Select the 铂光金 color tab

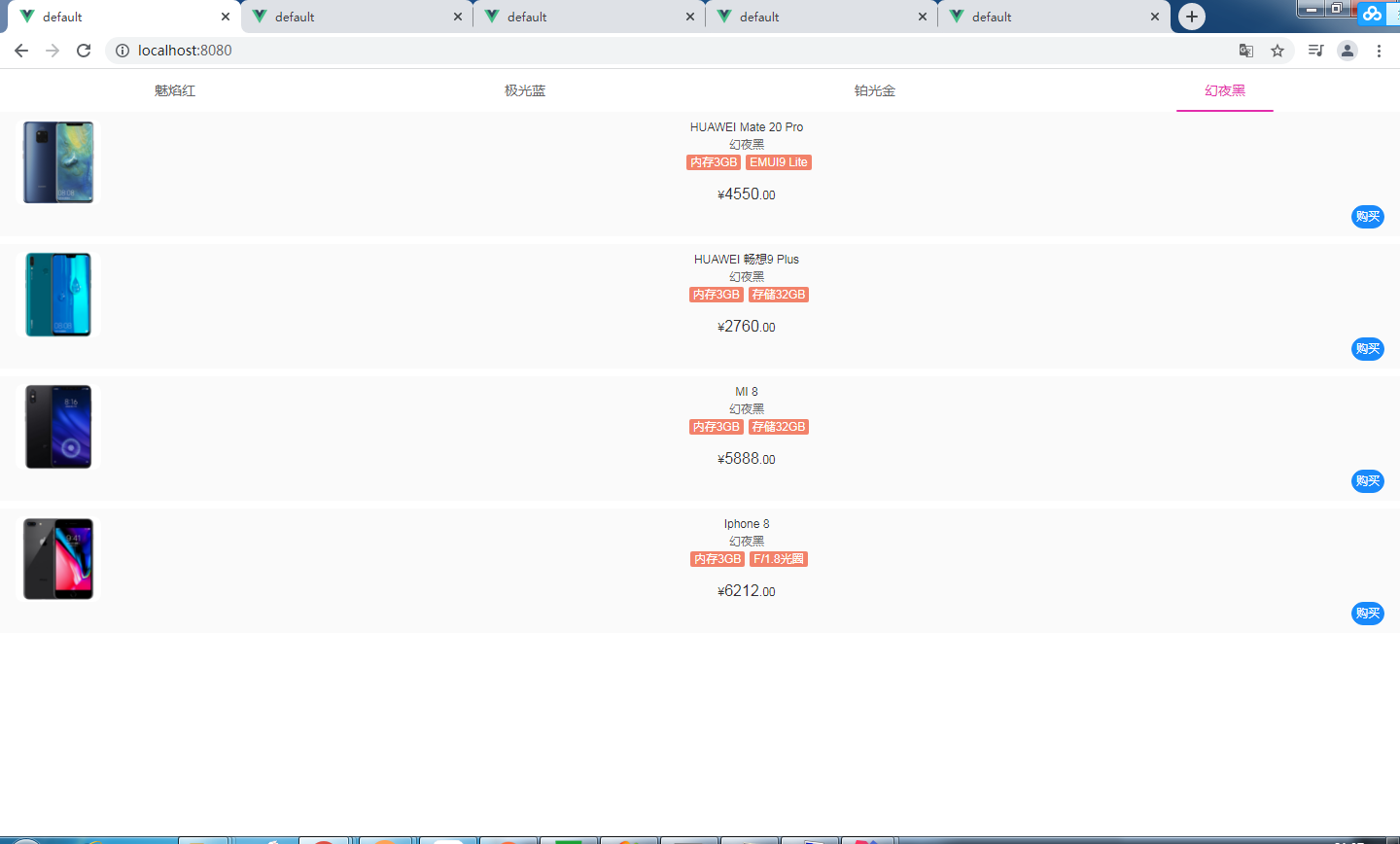click(875, 90)
